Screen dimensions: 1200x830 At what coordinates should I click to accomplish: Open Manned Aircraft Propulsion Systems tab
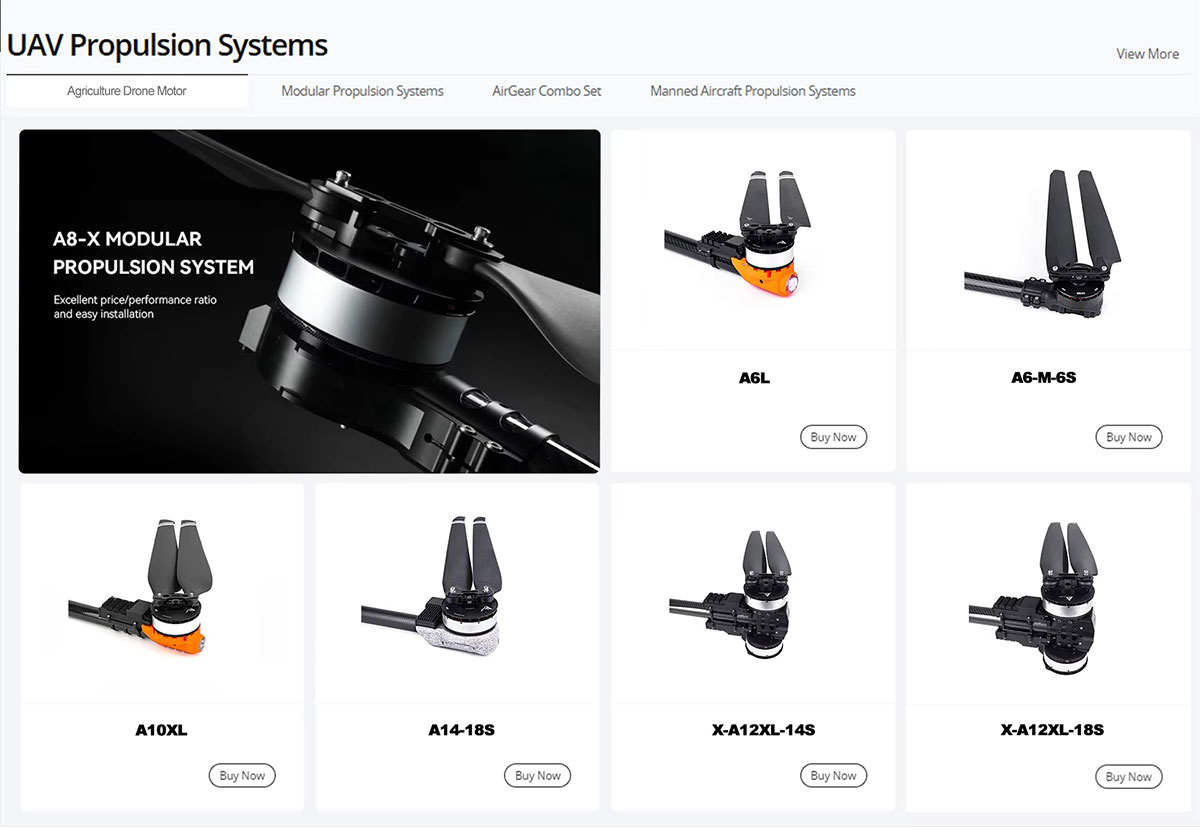tap(753, 91)
